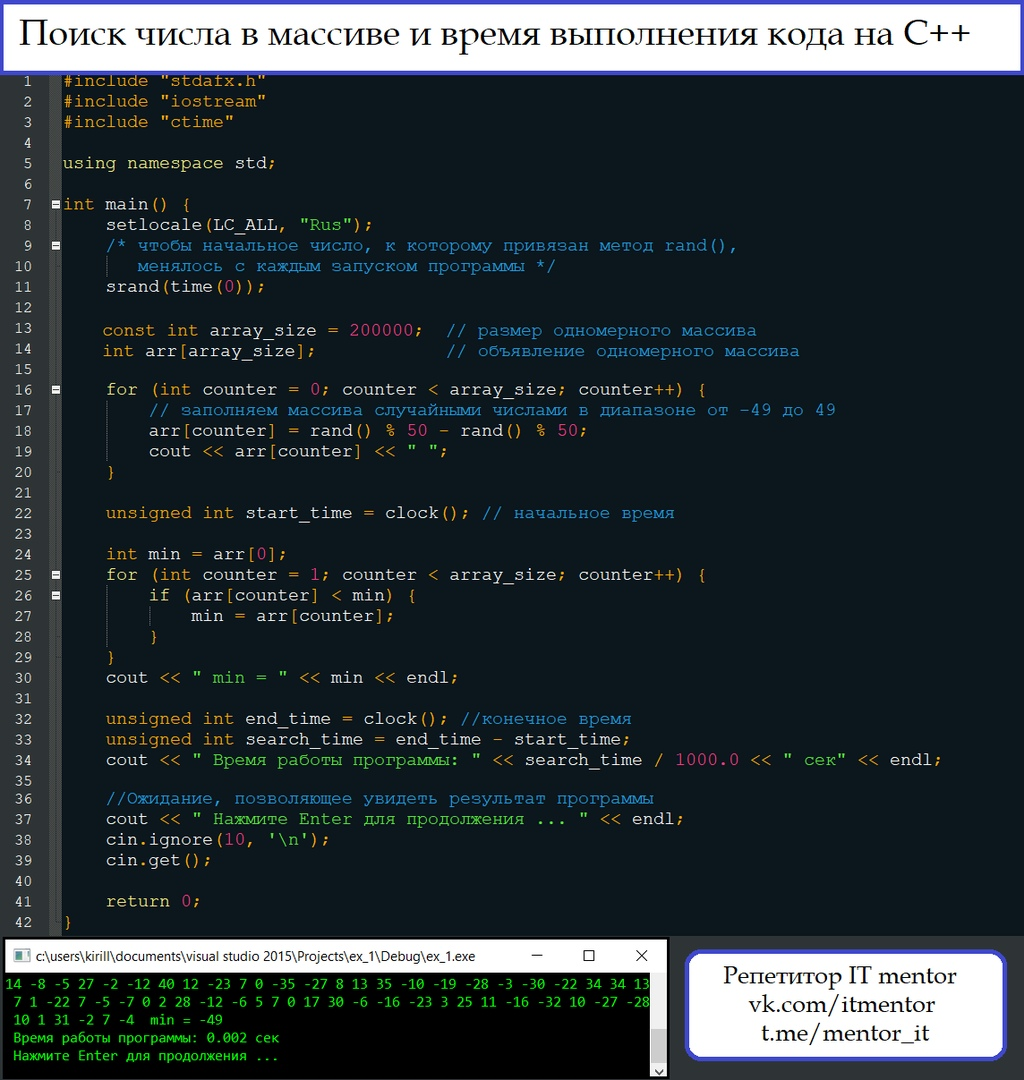
Task: Click the 'Репетитор IT mentor' heading
Action: [839, 976]
